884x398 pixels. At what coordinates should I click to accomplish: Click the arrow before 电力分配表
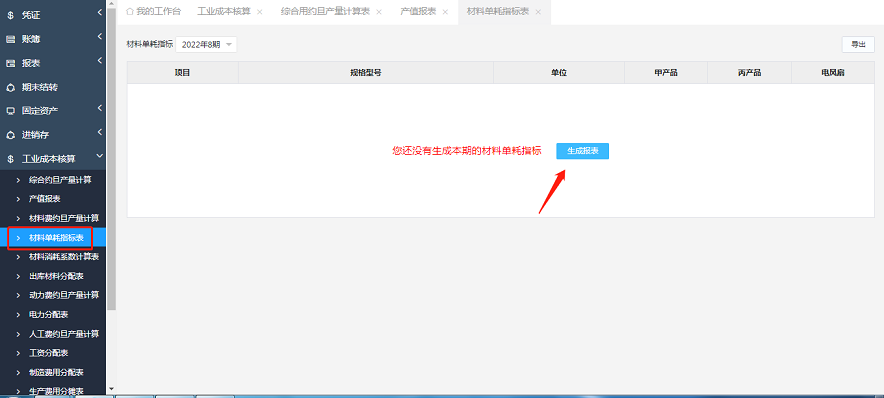click(18, 315)
